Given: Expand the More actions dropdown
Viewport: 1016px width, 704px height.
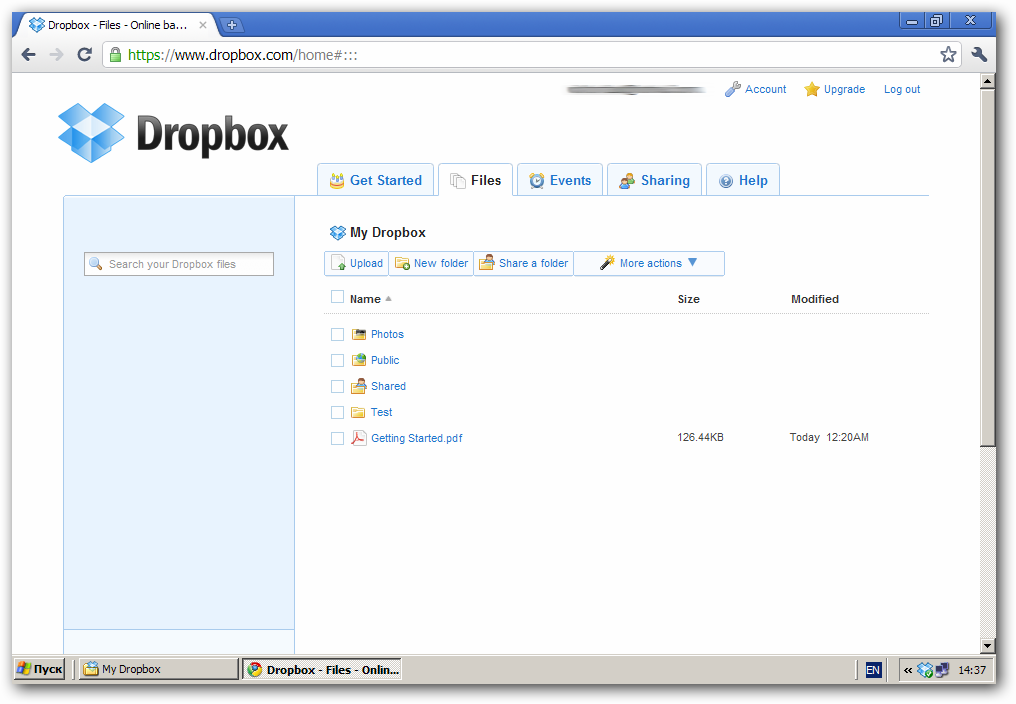Looking at the screenshot, I should click(649, 263).
